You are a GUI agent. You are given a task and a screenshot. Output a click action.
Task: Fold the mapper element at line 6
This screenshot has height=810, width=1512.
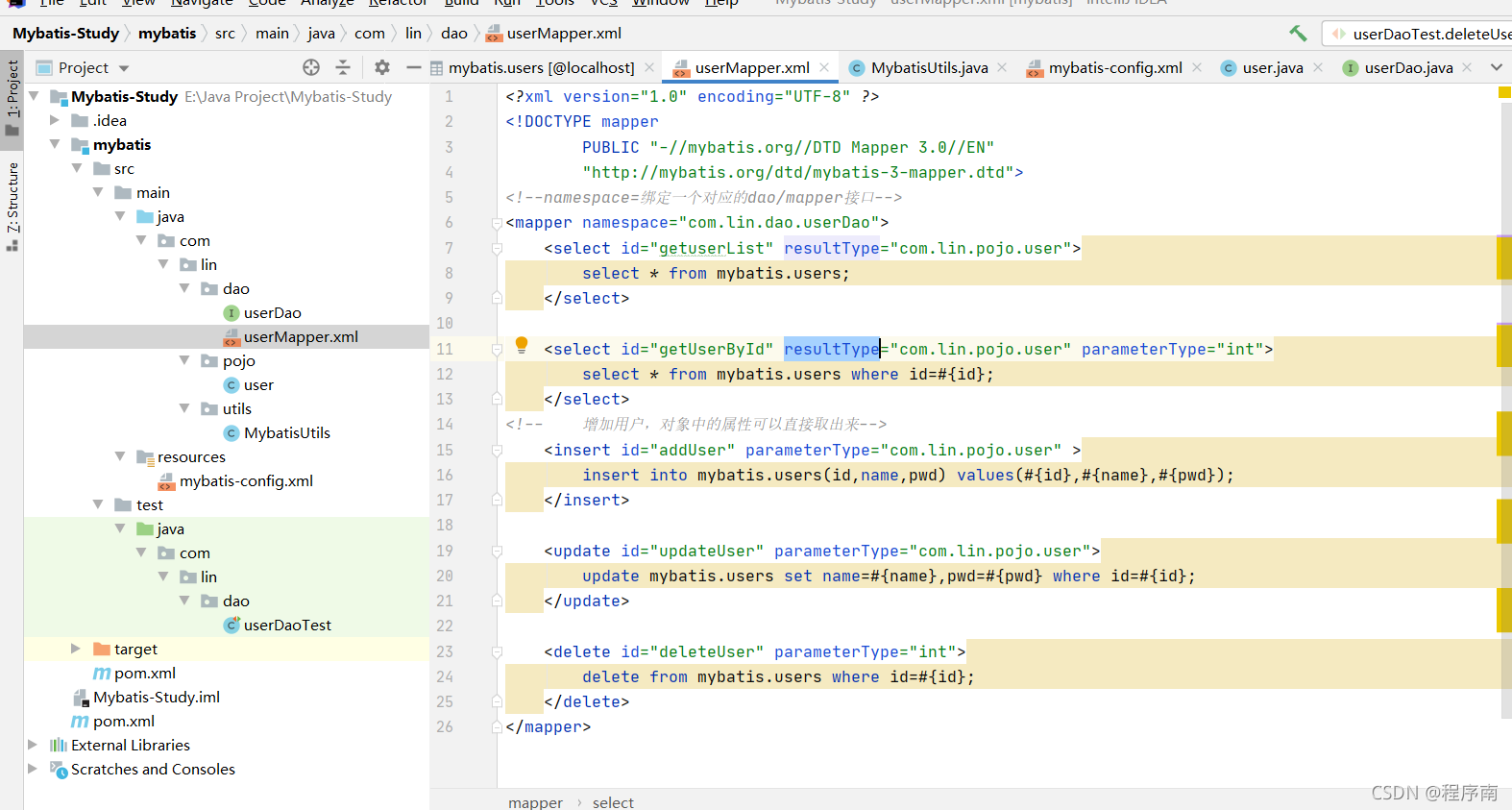pos(497,223)
